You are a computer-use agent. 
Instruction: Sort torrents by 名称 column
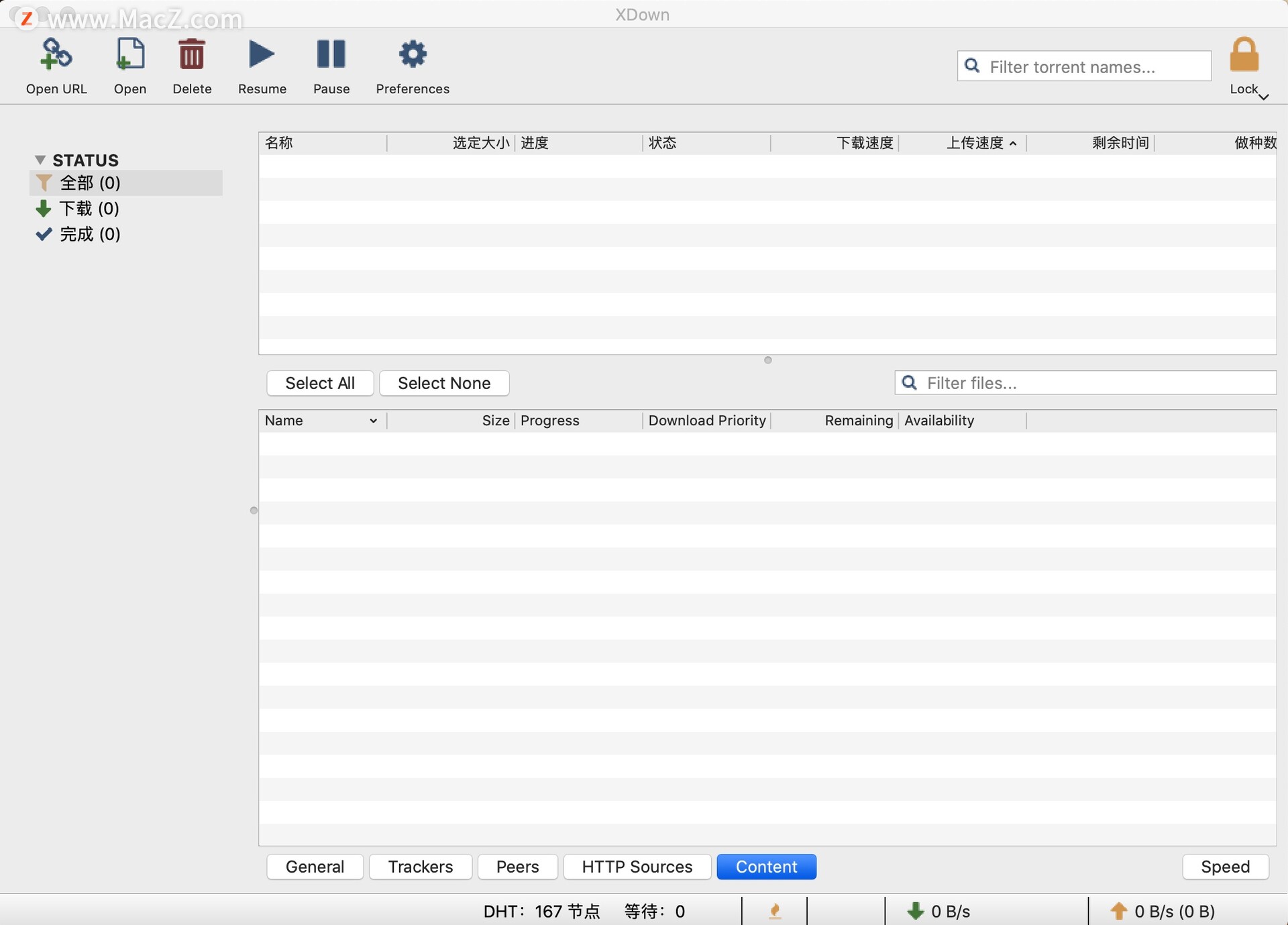[323, 143]
